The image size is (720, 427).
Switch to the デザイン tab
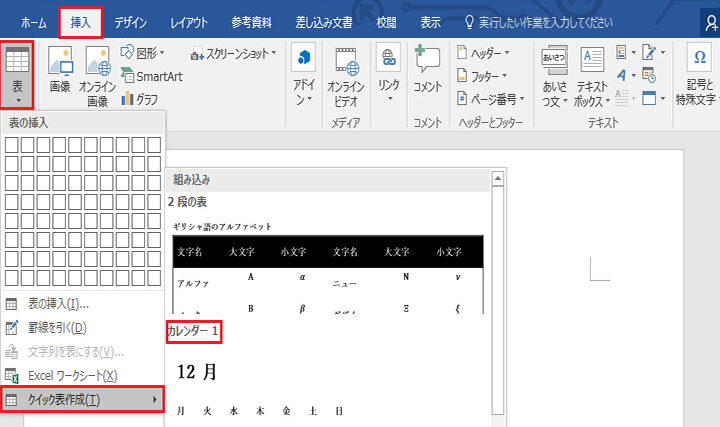[130, 22]
